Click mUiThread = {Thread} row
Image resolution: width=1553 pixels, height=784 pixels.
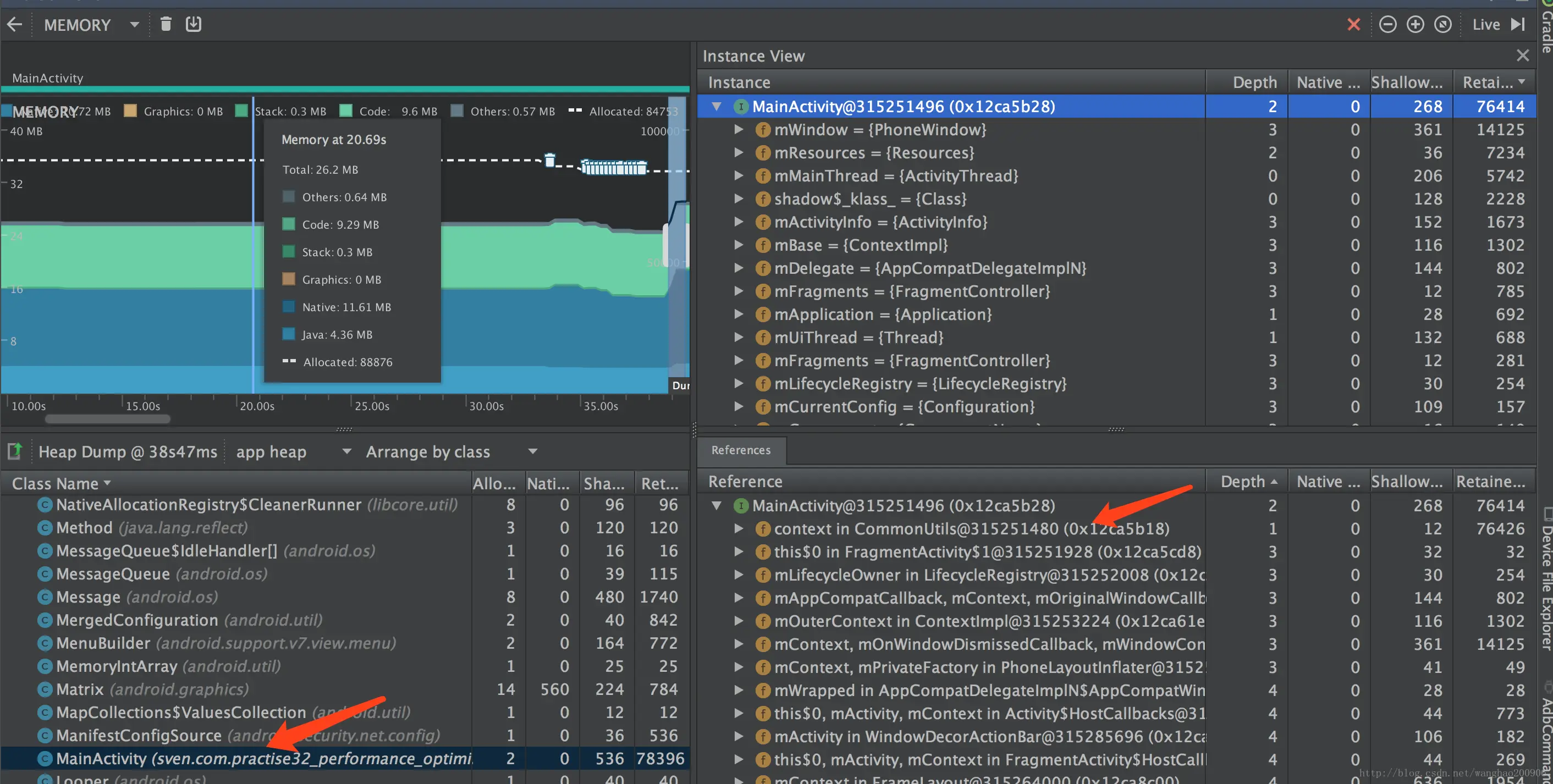[x=1116, y=338]
